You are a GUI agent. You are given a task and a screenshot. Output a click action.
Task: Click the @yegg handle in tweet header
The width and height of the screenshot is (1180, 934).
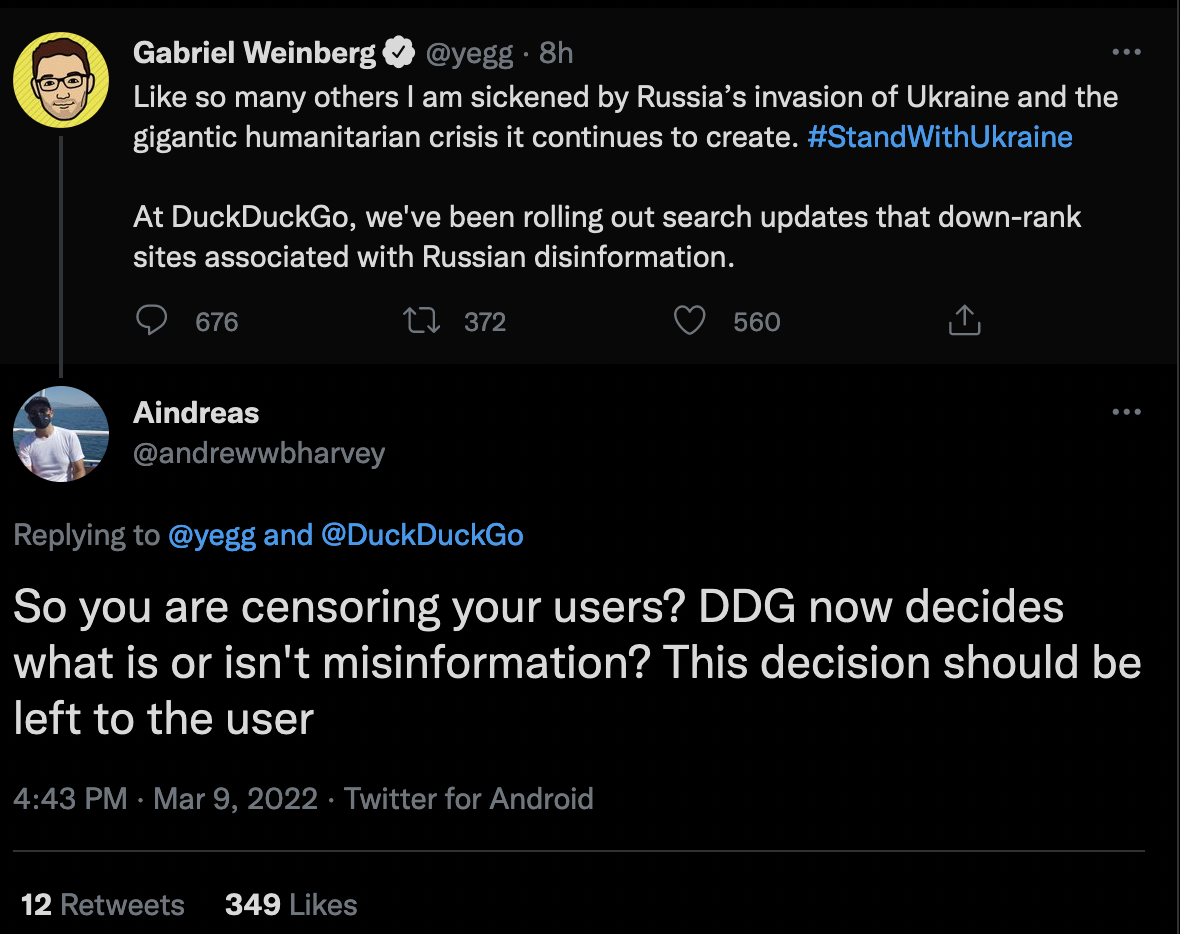[470, 53]
